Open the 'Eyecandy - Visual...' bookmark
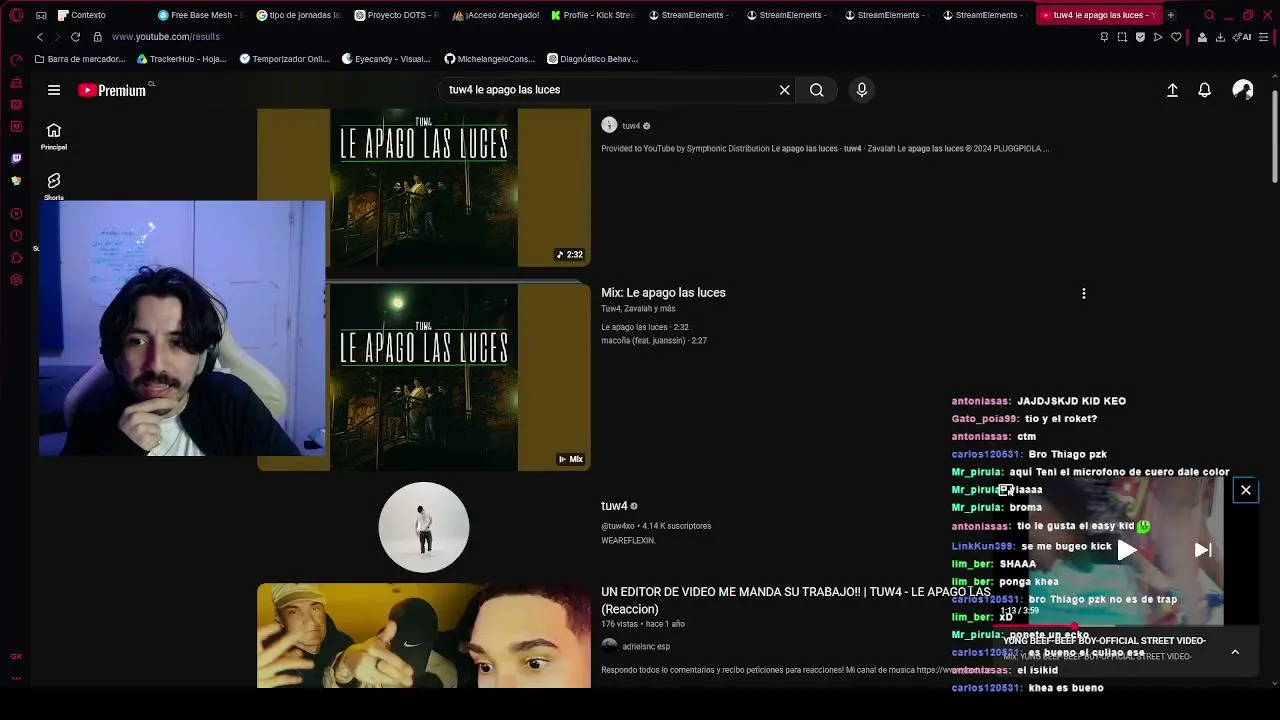 386,59
